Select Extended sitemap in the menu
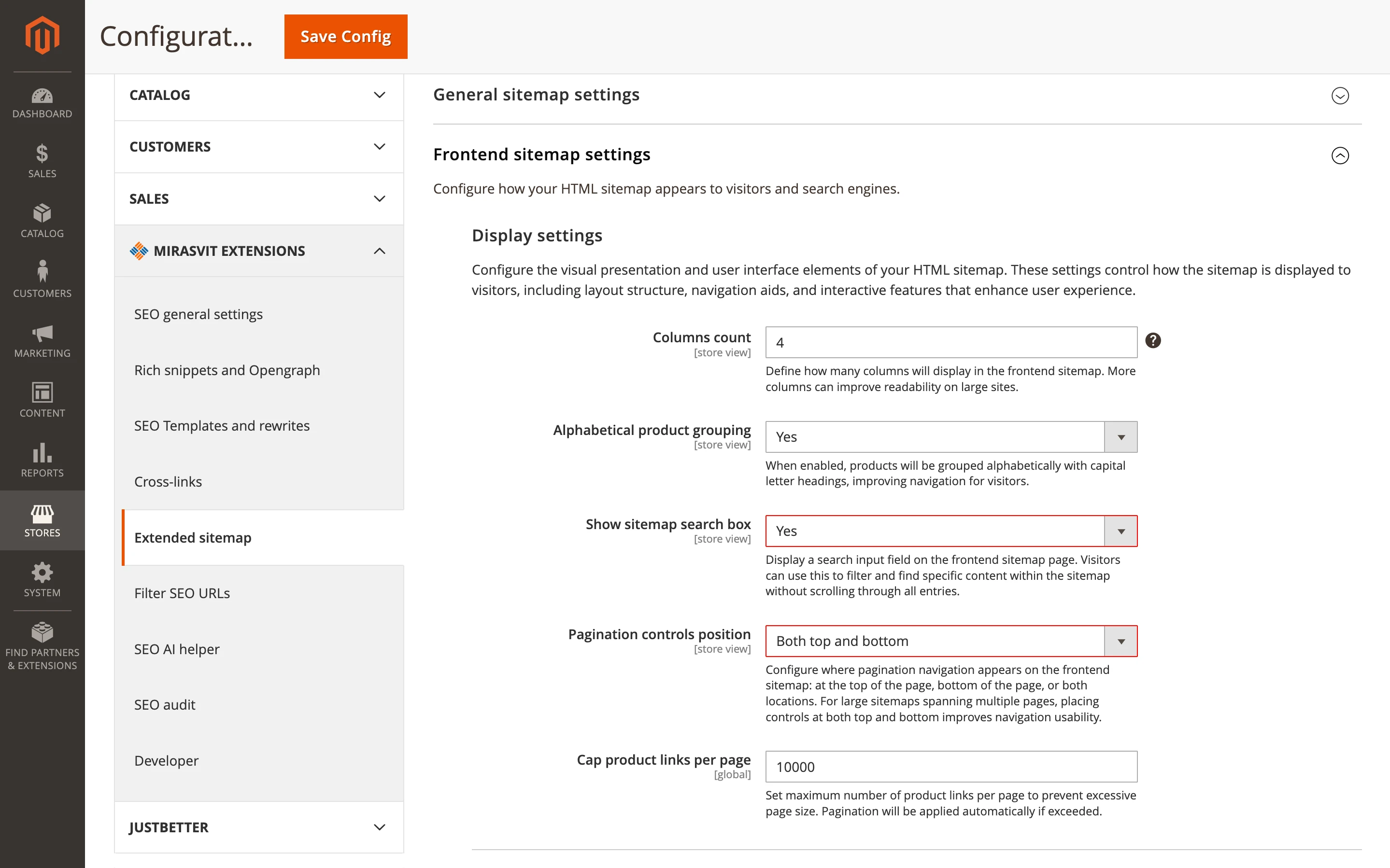This screenshot has height=868, width=1390. pyautogui.click(x=193, y=537)
